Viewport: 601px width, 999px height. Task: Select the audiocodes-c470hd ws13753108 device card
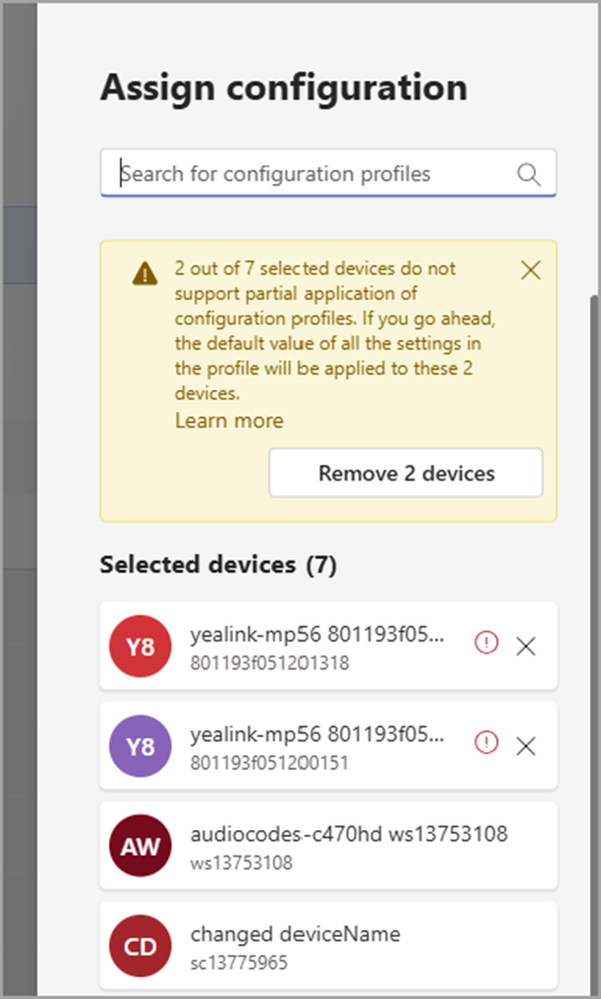click(328, 845)
